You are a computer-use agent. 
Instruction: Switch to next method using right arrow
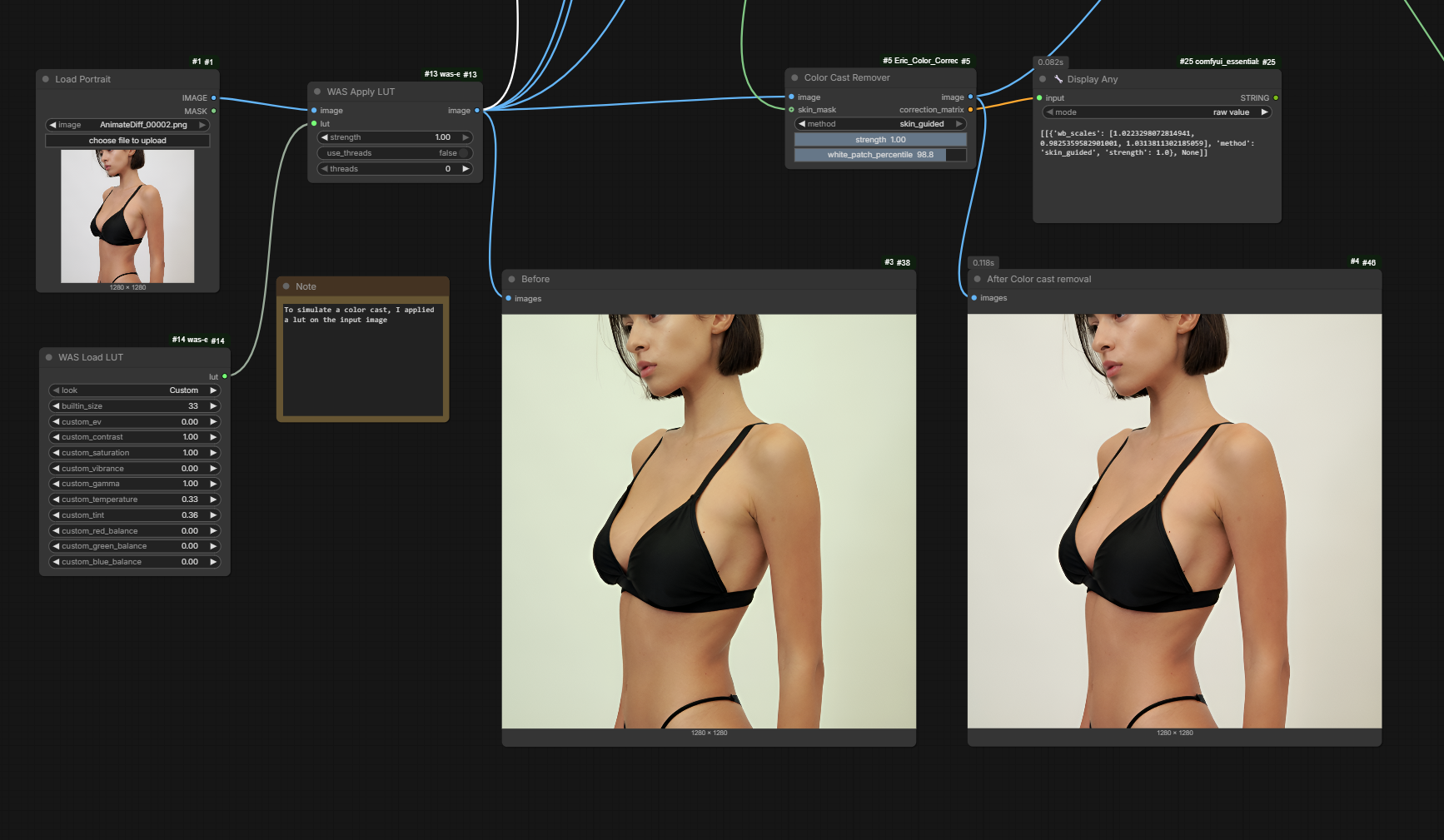[959, 124]
